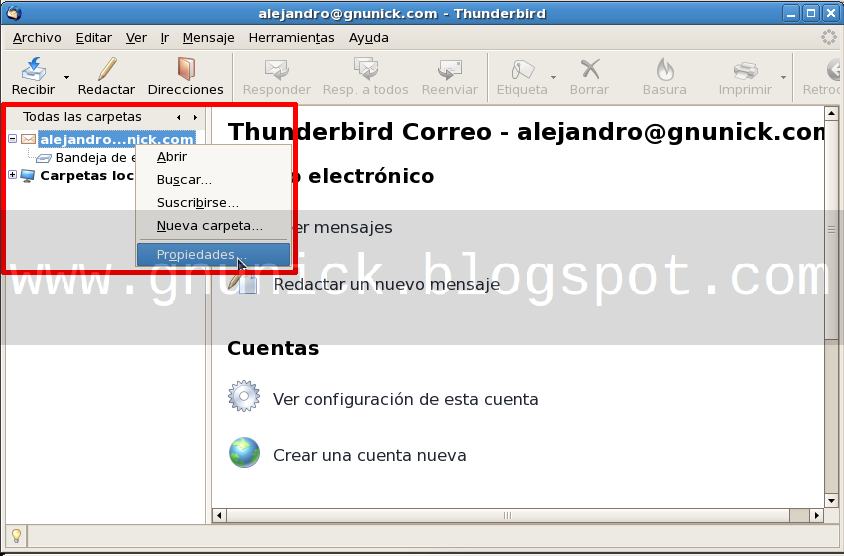
Task: Click the Carpetas locales computer icon
Action: pyautogui.click(x=28, y=175)
